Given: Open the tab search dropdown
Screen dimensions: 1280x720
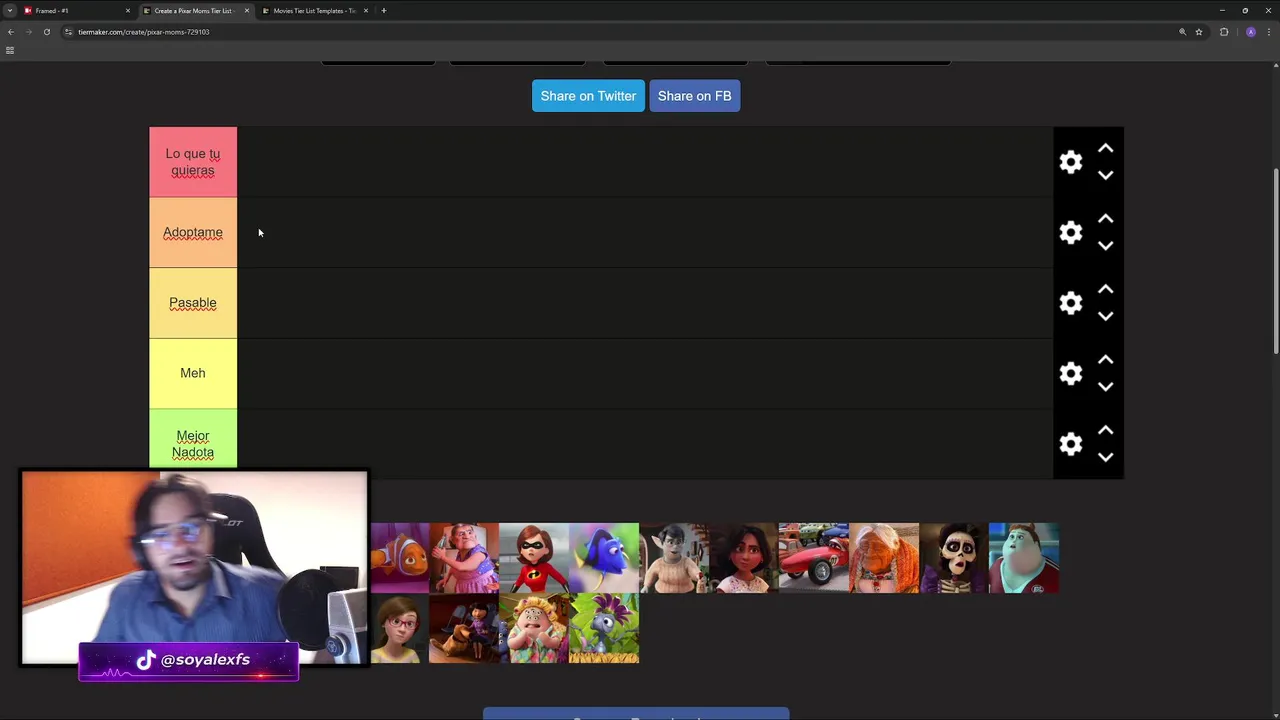Looking at the screenshot, I should pos(9,10).
